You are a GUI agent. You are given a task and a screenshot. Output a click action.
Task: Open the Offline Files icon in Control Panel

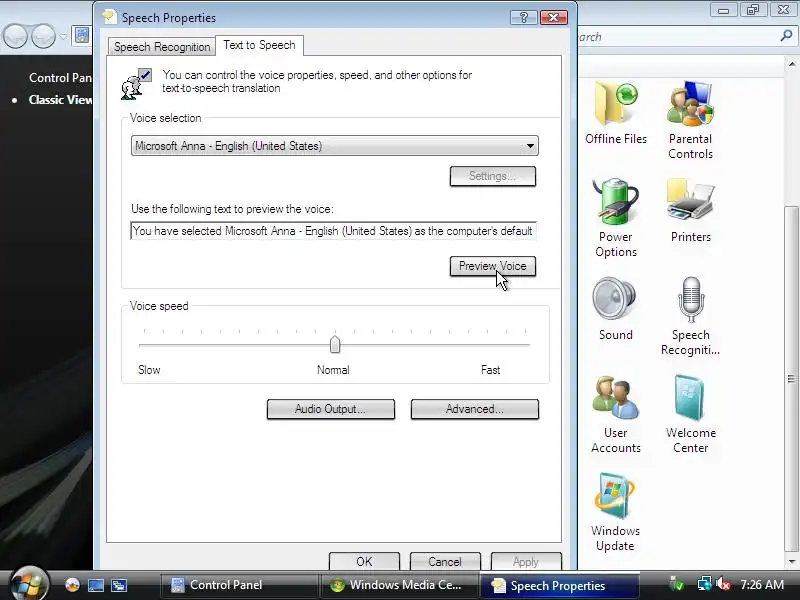616,113
